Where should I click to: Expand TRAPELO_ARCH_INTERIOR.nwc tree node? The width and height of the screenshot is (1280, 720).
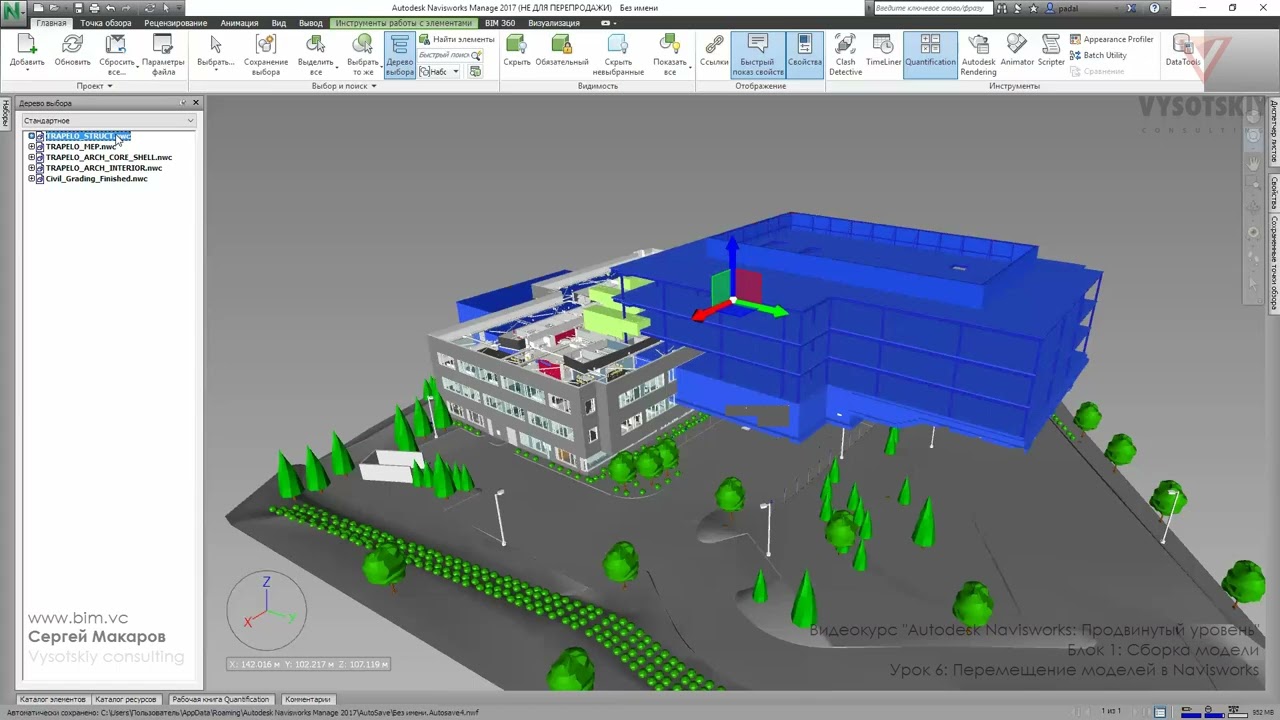tap(31, 168)
